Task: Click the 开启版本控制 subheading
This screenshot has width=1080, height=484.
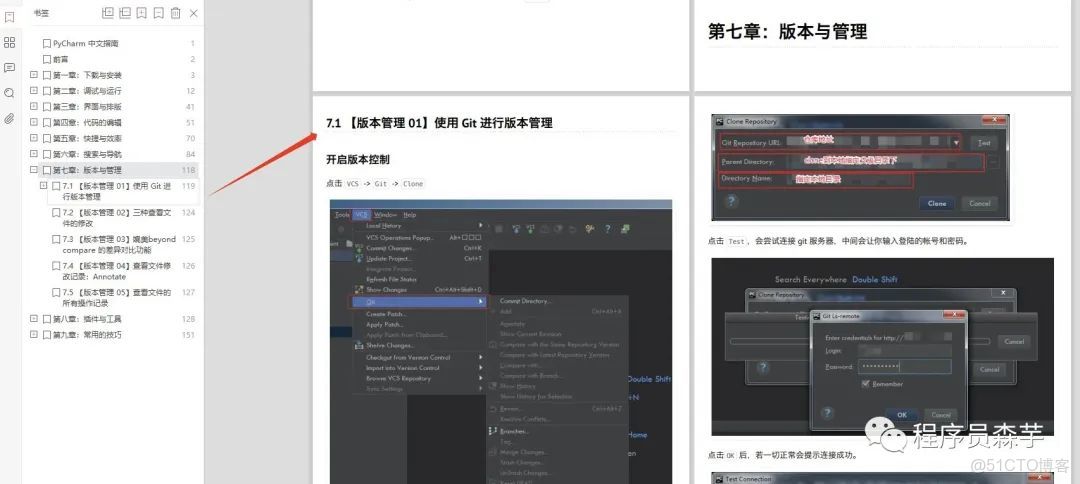Action: (x=357, y=160)
